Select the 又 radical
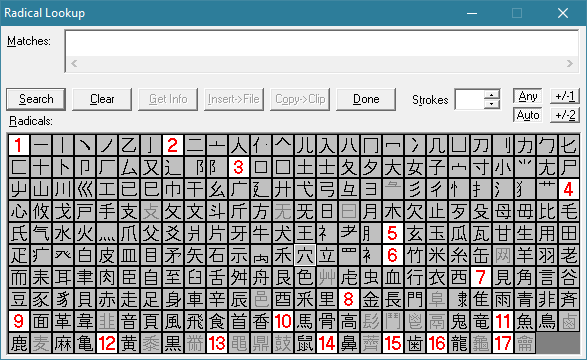Viewport: 587px width, 360px height. pyautogui.click(x=150, y=167)
